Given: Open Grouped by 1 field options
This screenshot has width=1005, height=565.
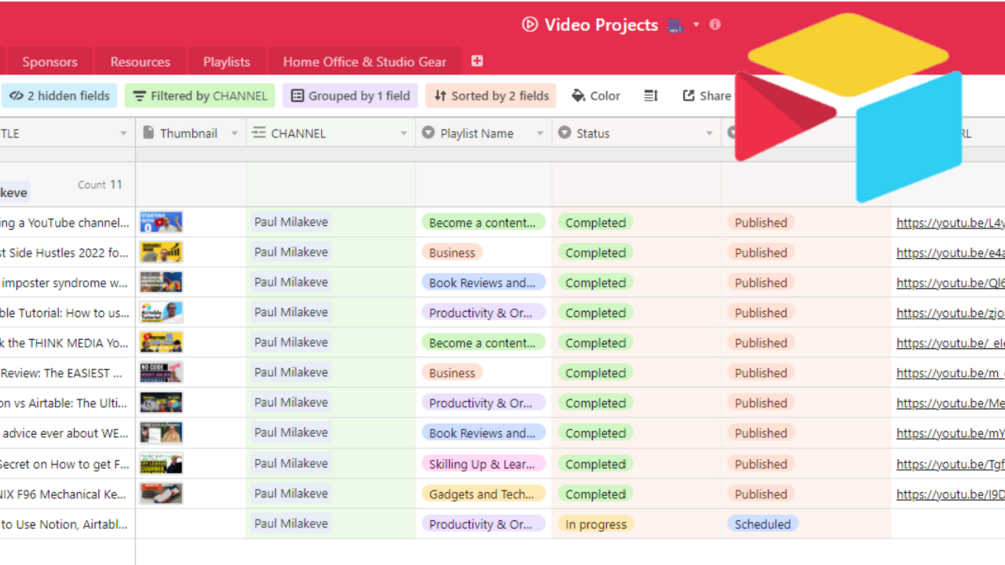Looking at the screenshot, I should (x=350, y=95).
